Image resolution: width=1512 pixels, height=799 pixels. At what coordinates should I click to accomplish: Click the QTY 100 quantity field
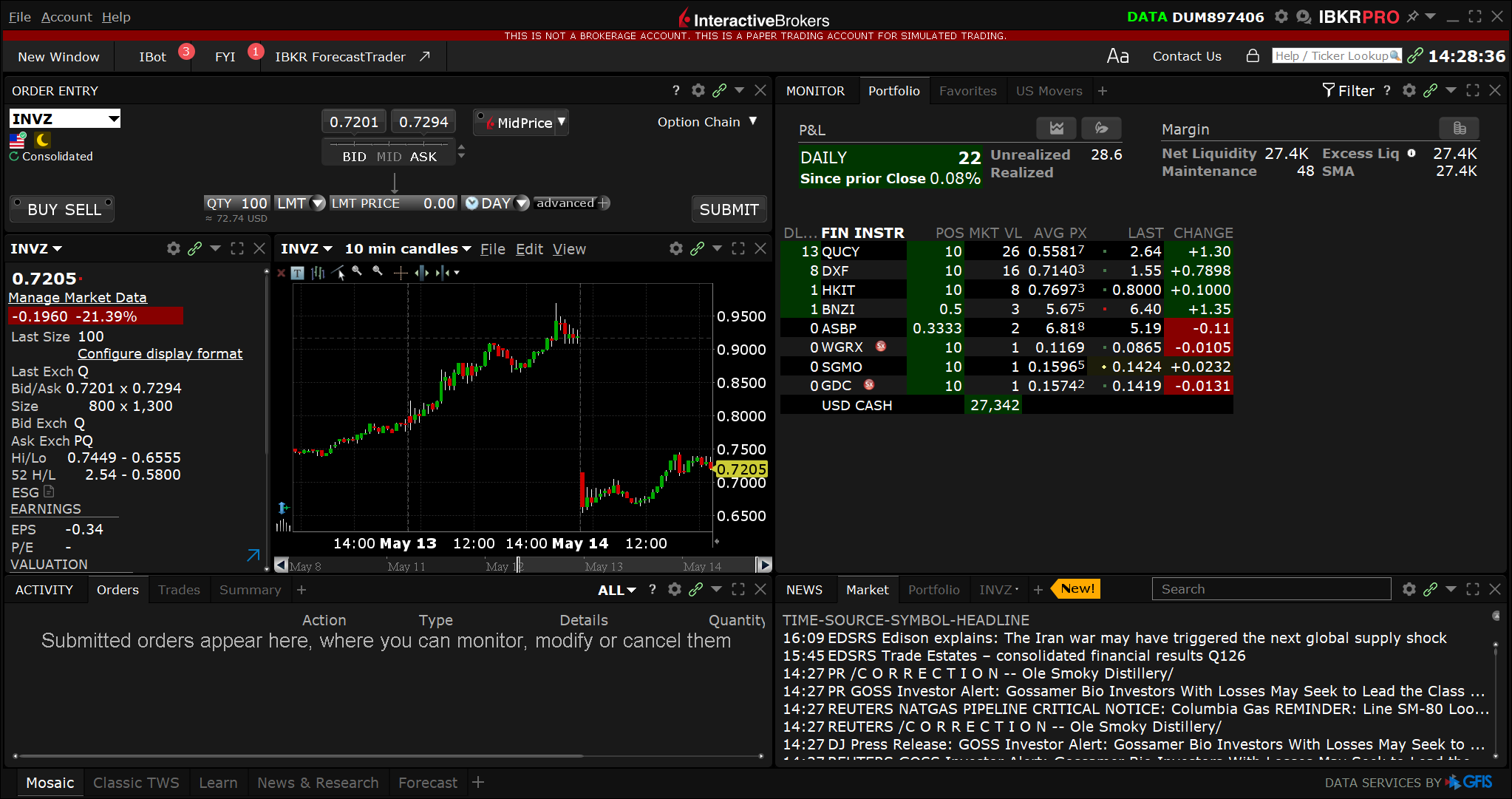click(x=237, y=203)
